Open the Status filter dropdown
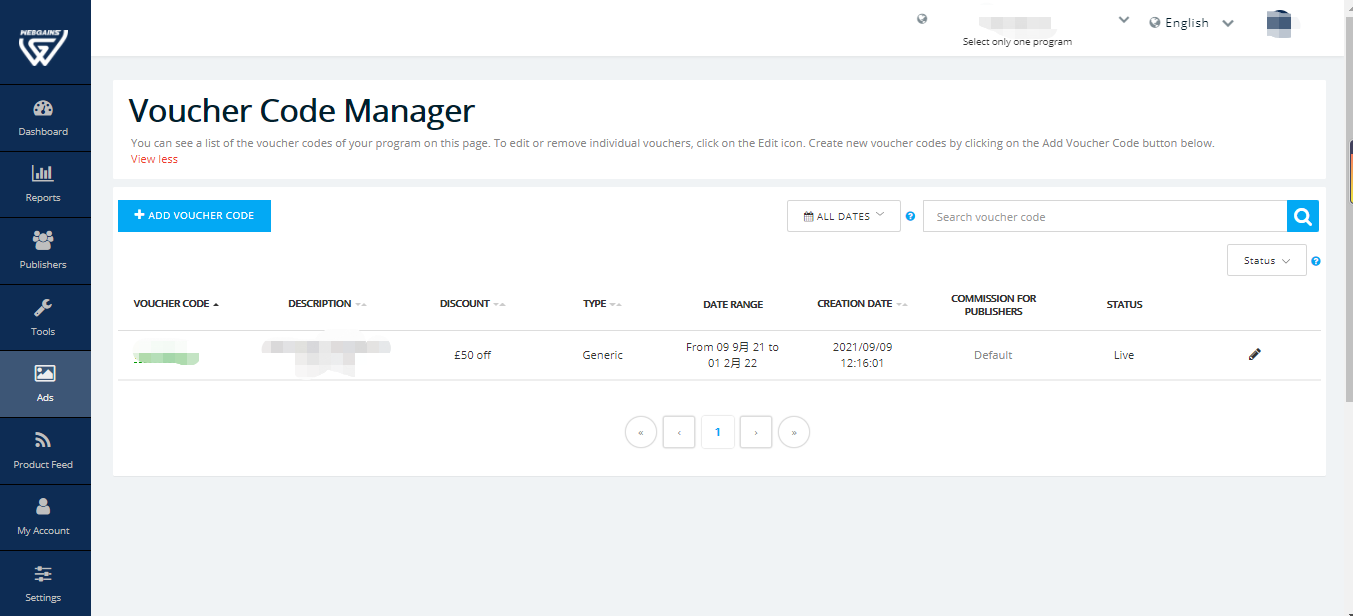The width and height of the screenshot is (1353, 616). [1267, 260]
